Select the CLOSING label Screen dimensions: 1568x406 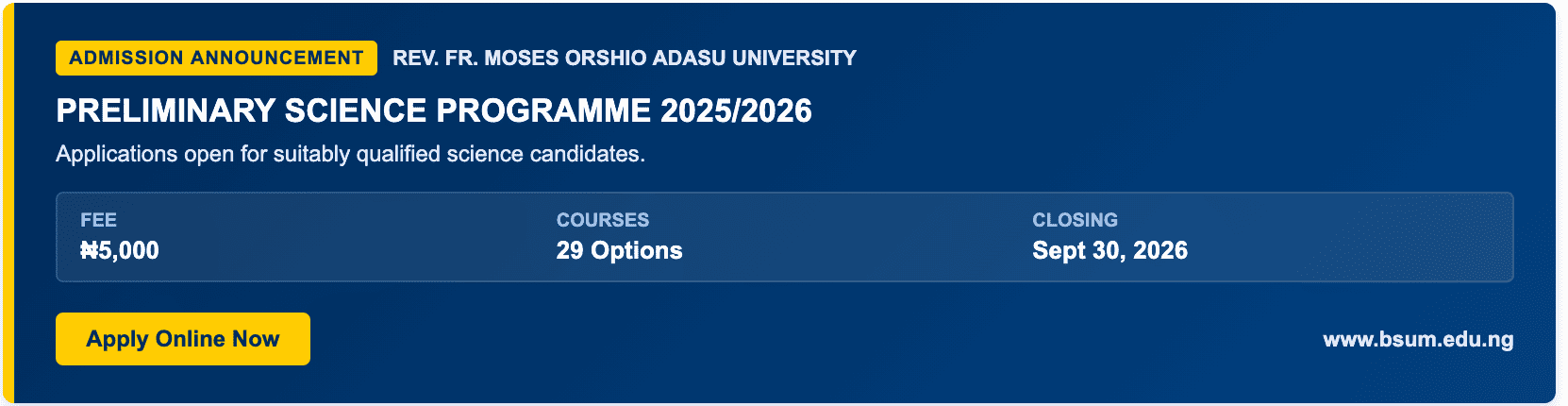pos(1075,220)
